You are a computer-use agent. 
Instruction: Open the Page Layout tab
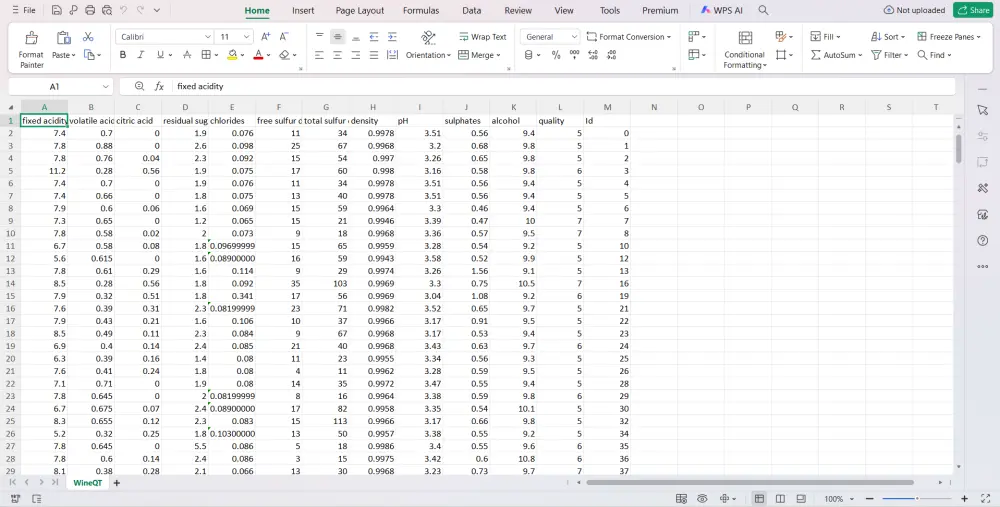360,10
